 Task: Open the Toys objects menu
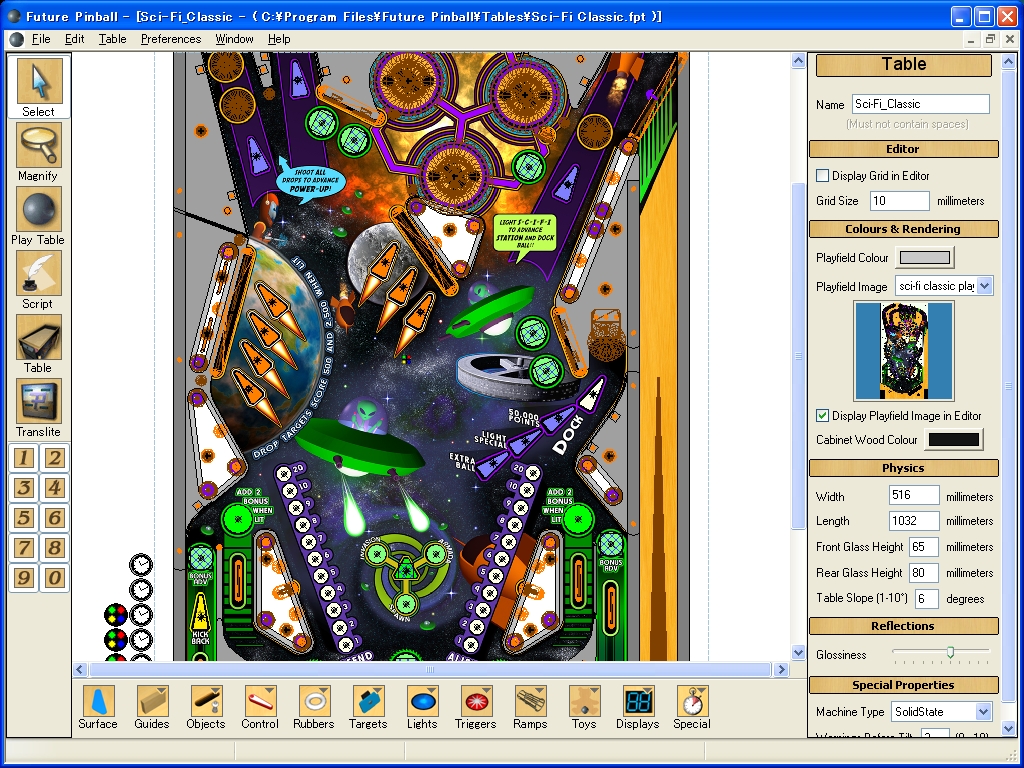pos(584,707)
